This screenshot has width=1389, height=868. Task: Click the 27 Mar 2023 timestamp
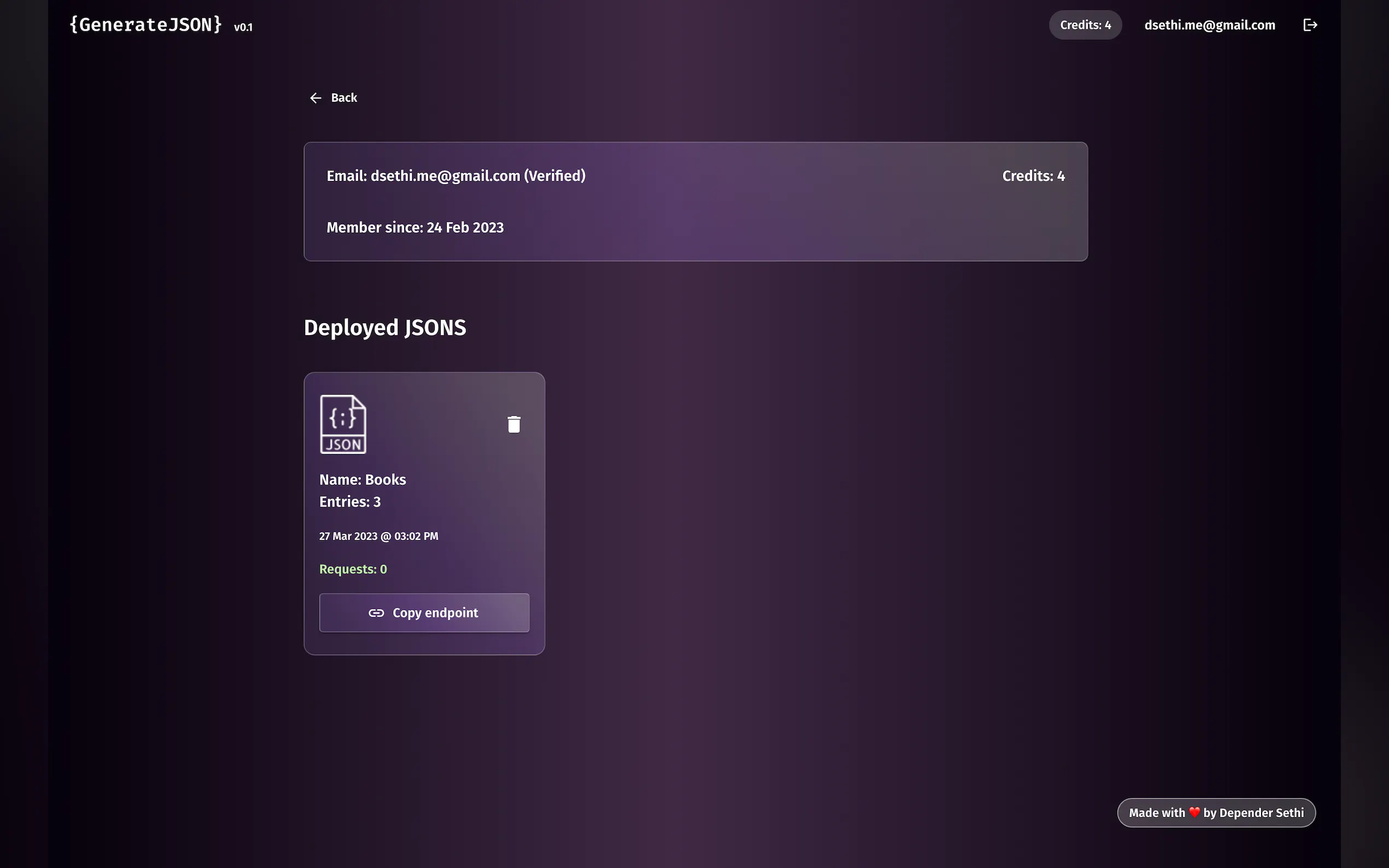pos(378,536)
